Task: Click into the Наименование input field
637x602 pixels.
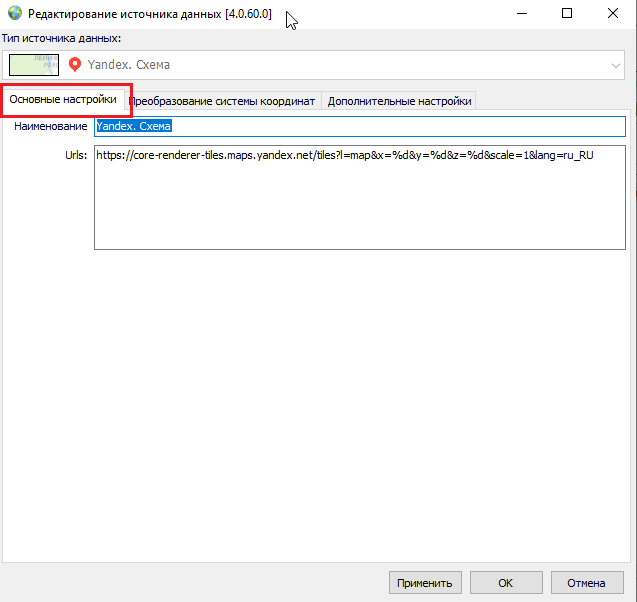Action: (360, 126)
